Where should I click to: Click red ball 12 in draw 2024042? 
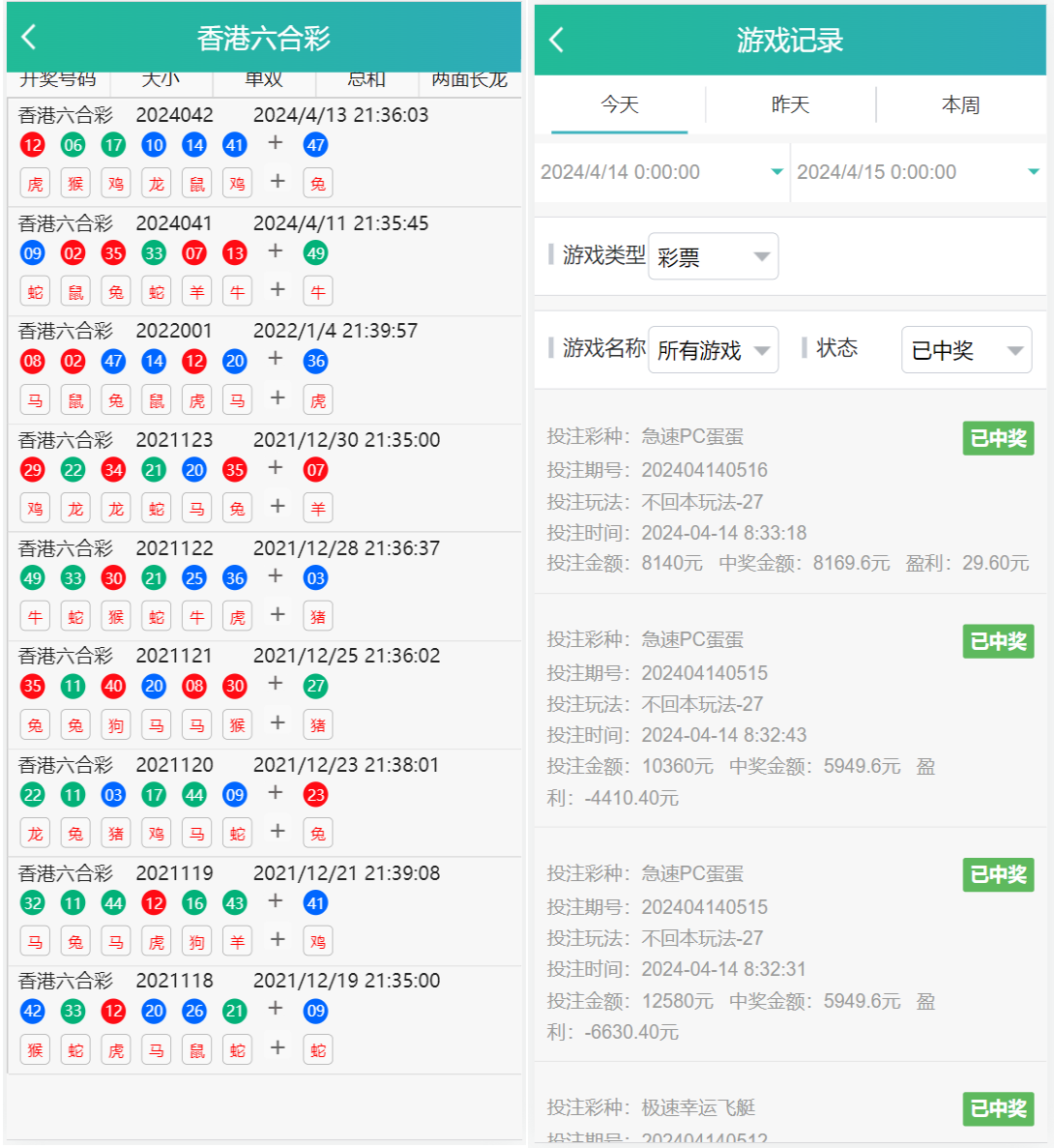click(33, 145)
